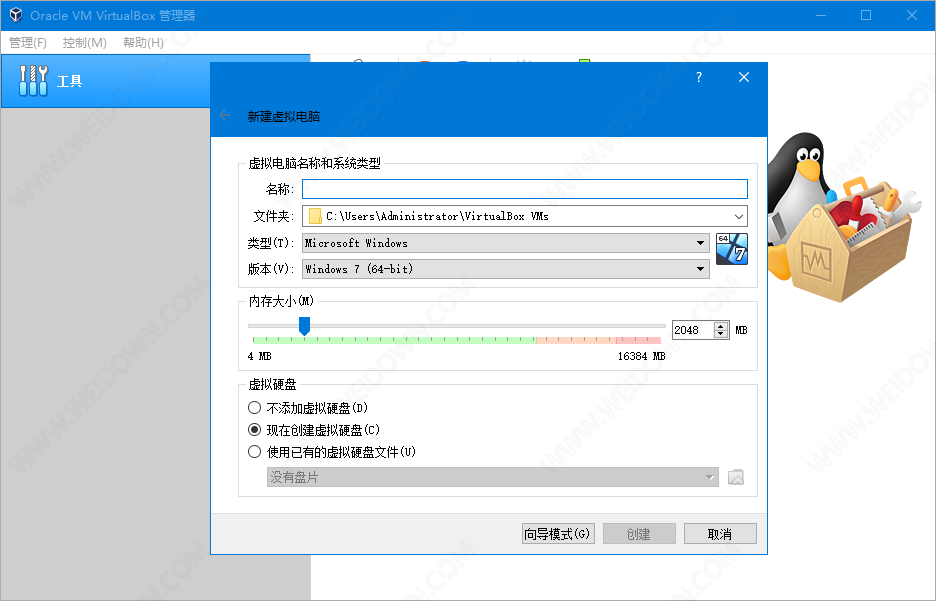Click the penguin toolbox welcome image
936x601 pixels.
coord(847,220)
